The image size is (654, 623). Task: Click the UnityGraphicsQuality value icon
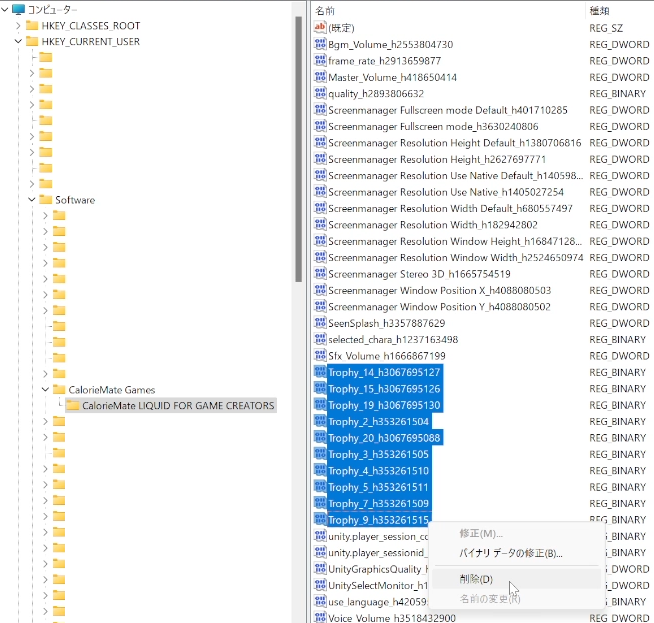(x=320, y=569)
